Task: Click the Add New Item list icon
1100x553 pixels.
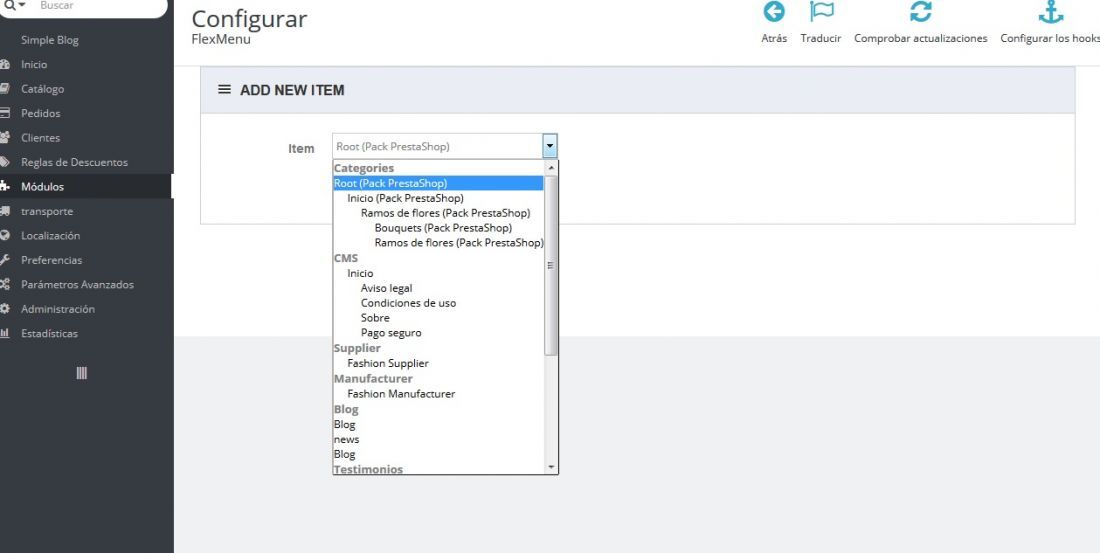Action: point(224,90)
